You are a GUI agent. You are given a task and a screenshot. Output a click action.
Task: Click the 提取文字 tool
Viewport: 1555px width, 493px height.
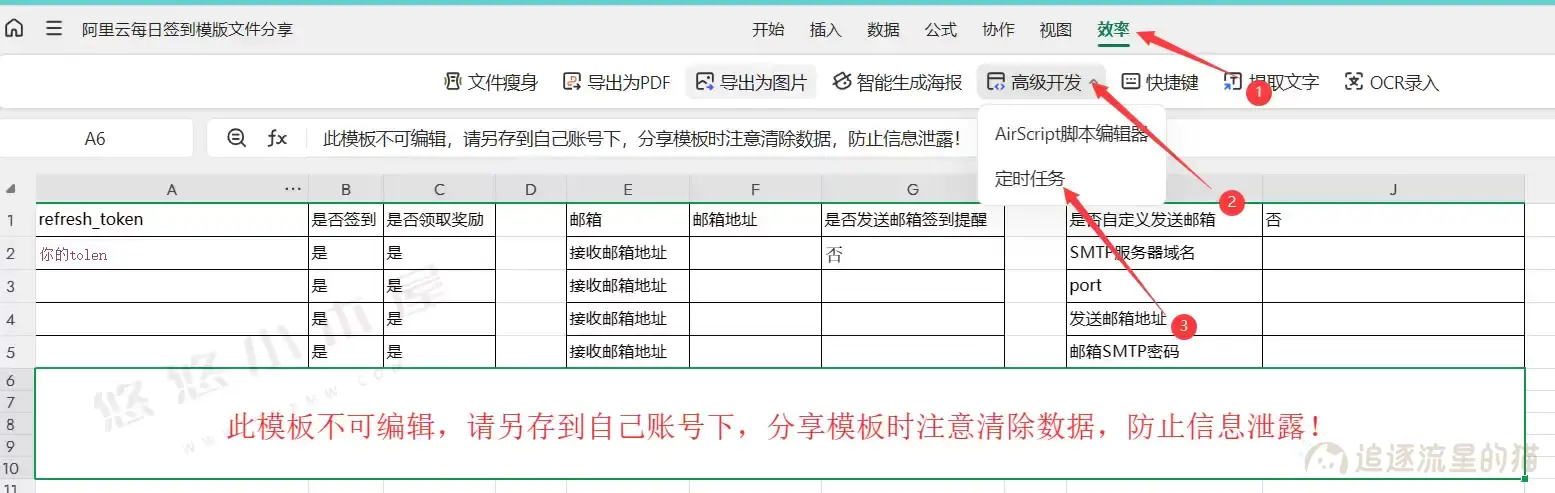click(x=1271, y=82)
